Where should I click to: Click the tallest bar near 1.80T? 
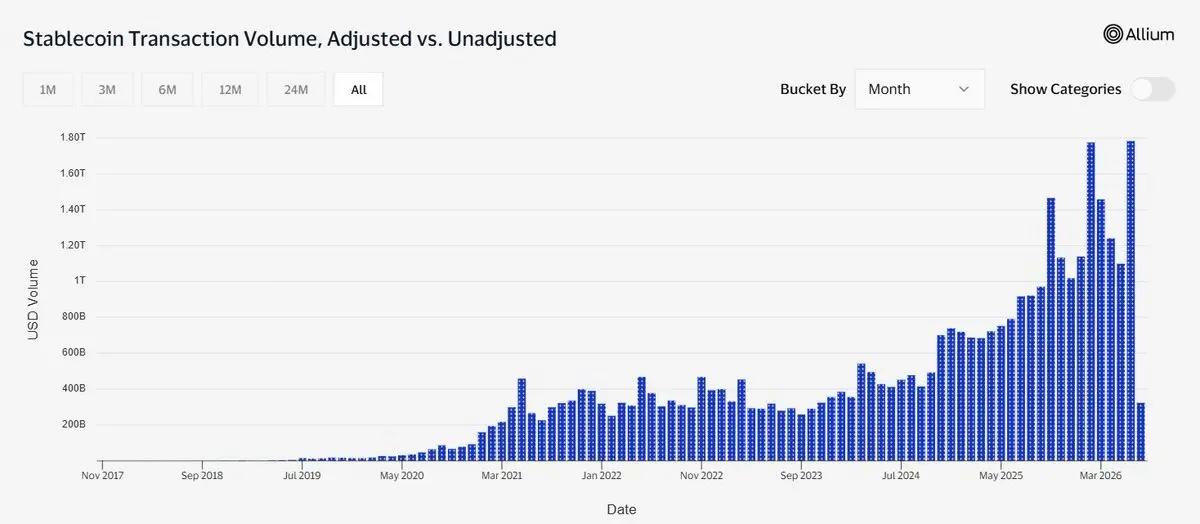(1131, 300)
